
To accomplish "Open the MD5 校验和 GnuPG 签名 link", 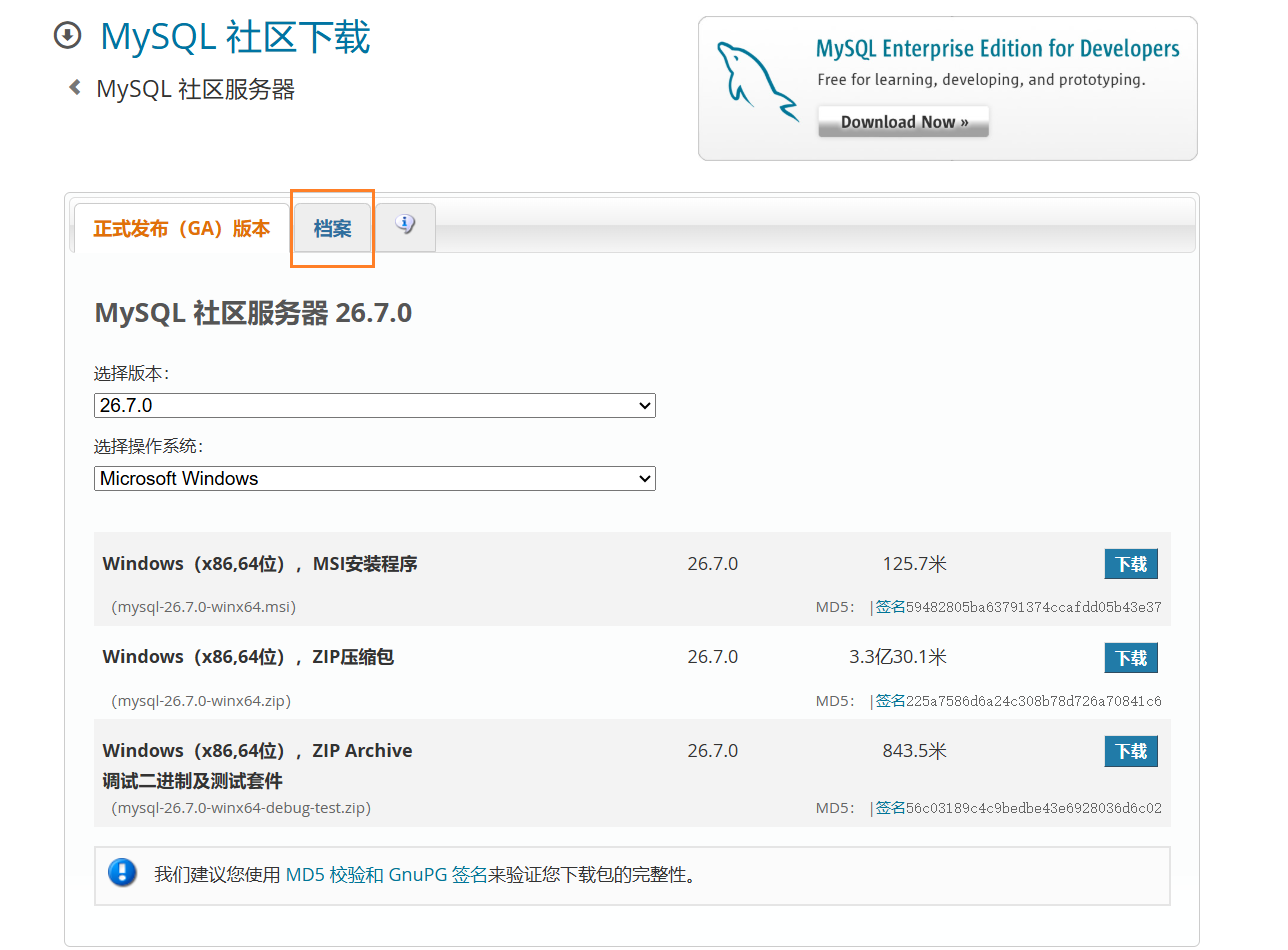I will (386, 875).
